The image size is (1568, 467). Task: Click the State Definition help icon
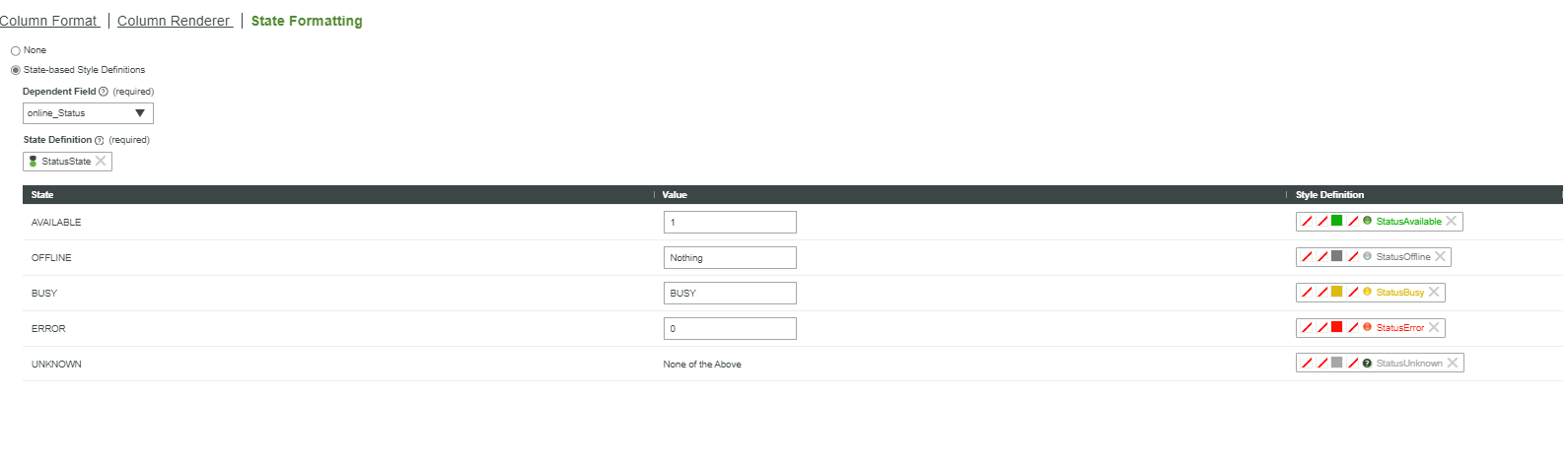[x=99, y=140]
